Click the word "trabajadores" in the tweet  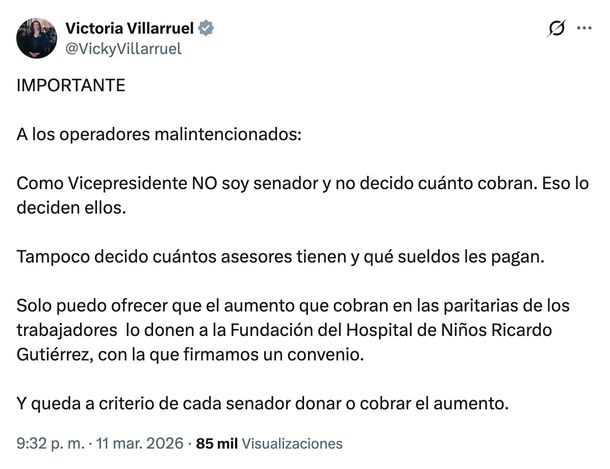pos(66,330)
